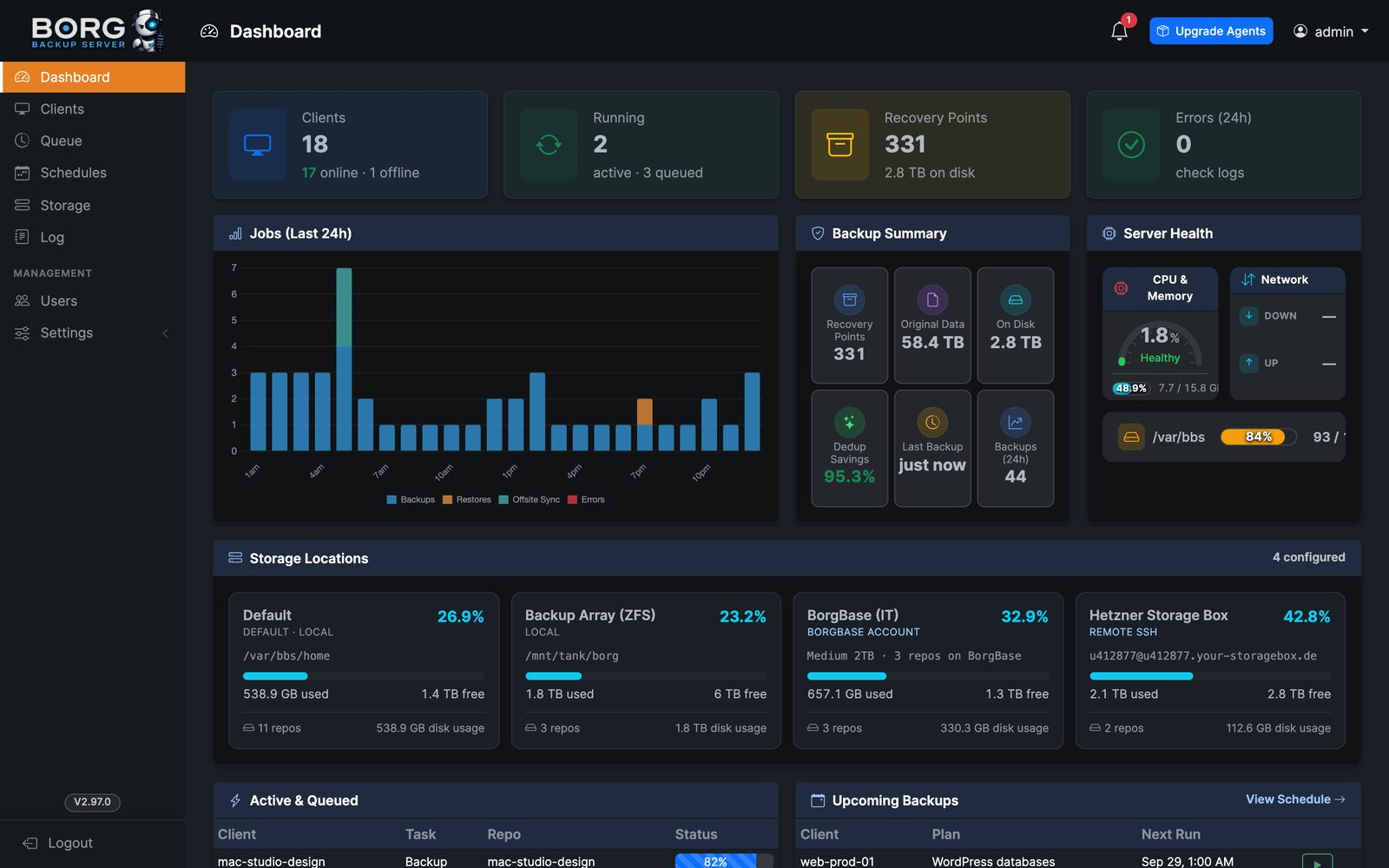Click the Running sync icon

point(549,145)
